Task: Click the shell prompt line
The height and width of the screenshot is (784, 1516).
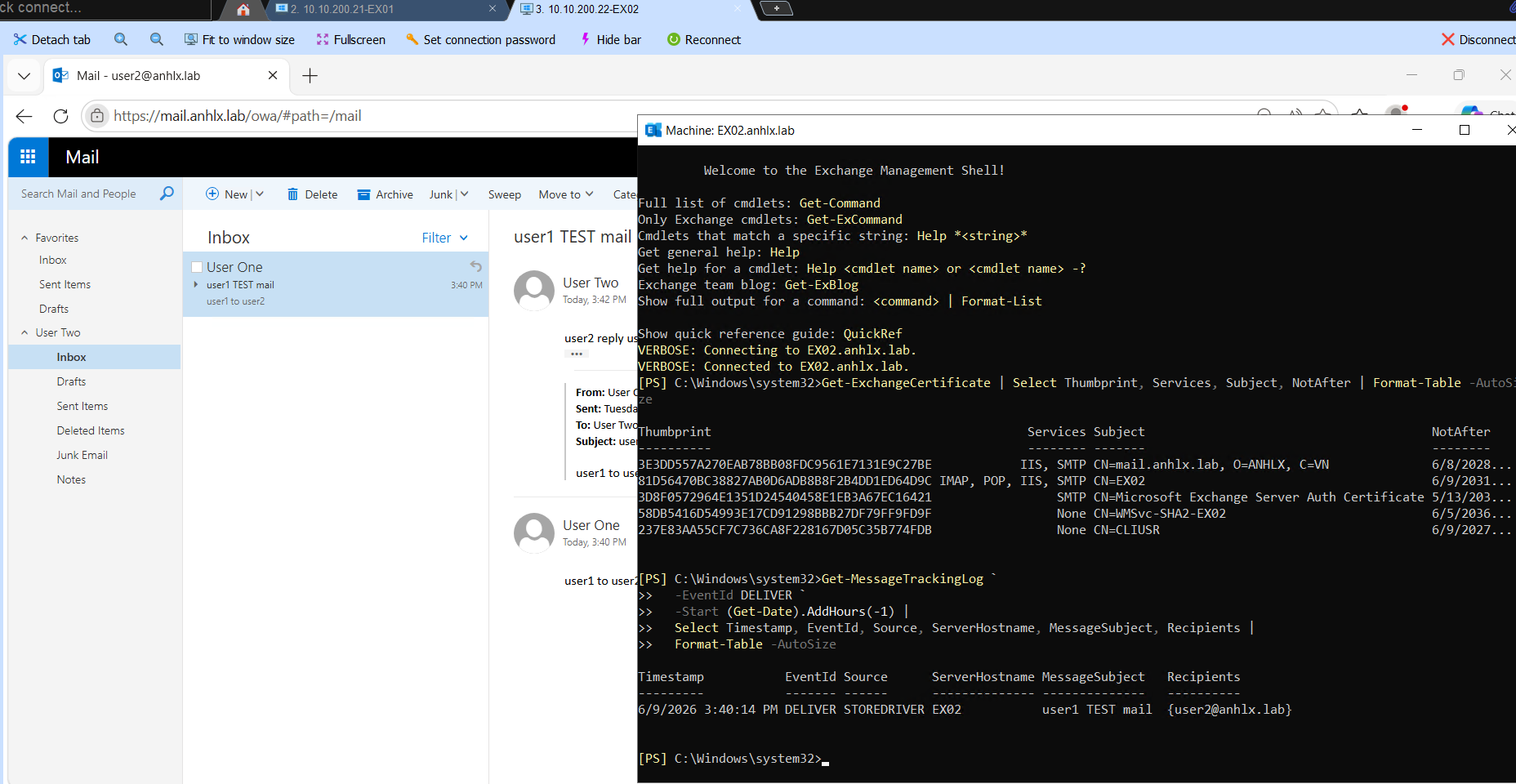Action: [x=733, y=759]
